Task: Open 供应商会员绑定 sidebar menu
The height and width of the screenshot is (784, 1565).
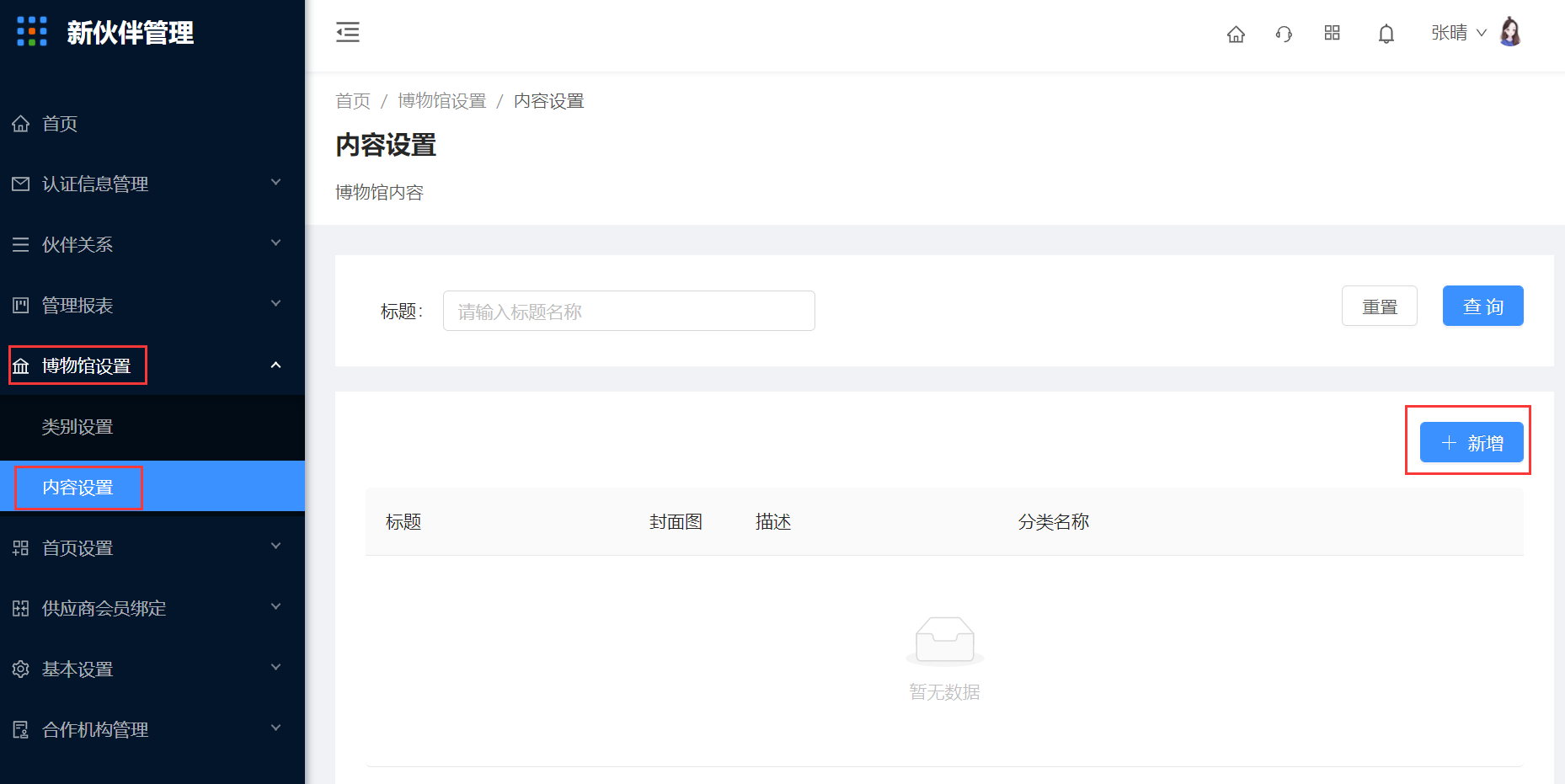Action: coord(152,609)
